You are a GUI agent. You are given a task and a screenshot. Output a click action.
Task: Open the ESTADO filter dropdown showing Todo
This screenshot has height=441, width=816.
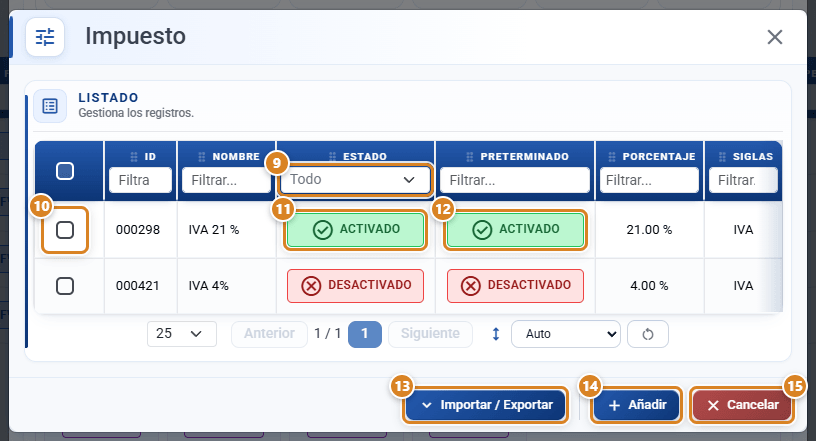point(355,180)
